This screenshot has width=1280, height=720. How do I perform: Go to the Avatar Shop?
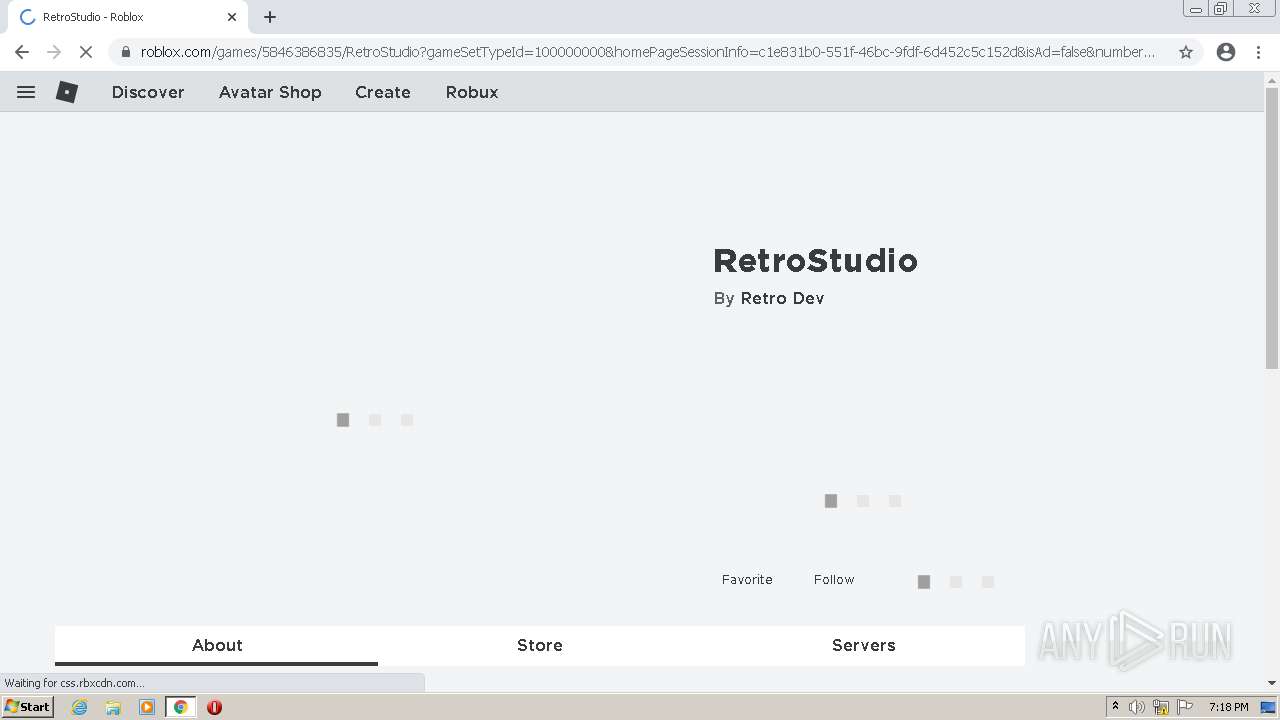[x=270, y=92]
